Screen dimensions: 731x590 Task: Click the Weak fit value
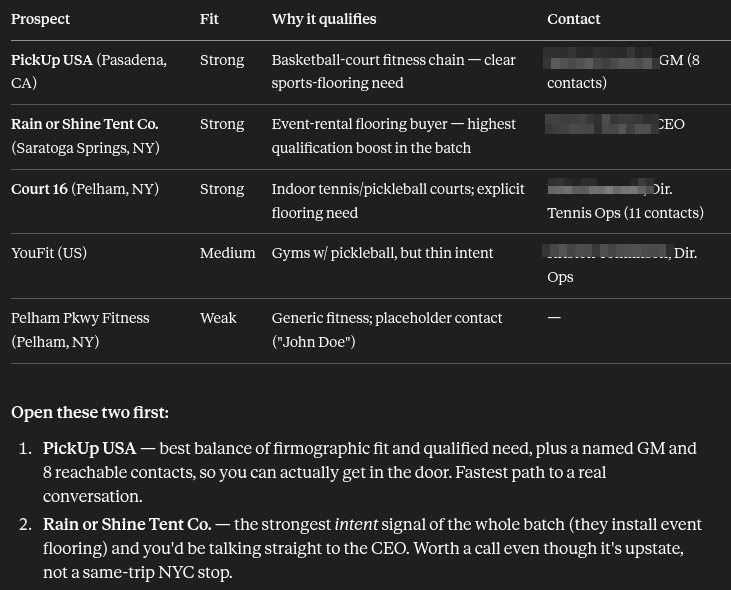pos(218,318)
